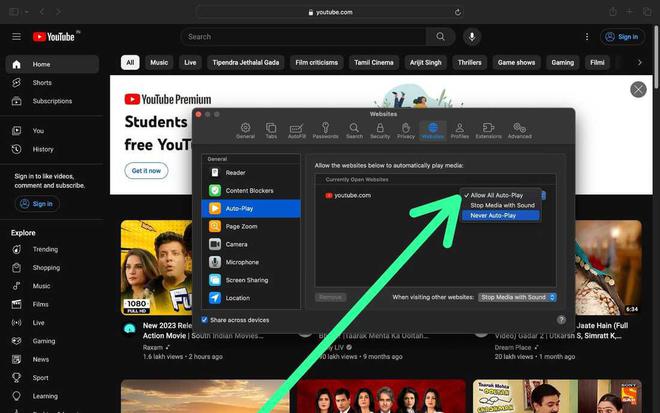Open the General preferences tab
Screen dimensions: 660x413
(x=245, y=131)
